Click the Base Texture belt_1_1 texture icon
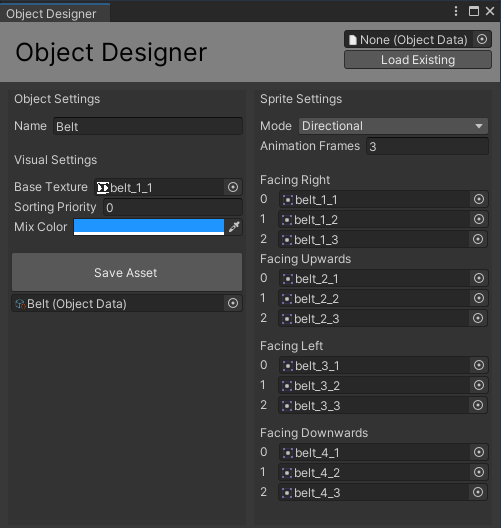The height and width of the screenshot is (528, 501). [x=102, y=188]
